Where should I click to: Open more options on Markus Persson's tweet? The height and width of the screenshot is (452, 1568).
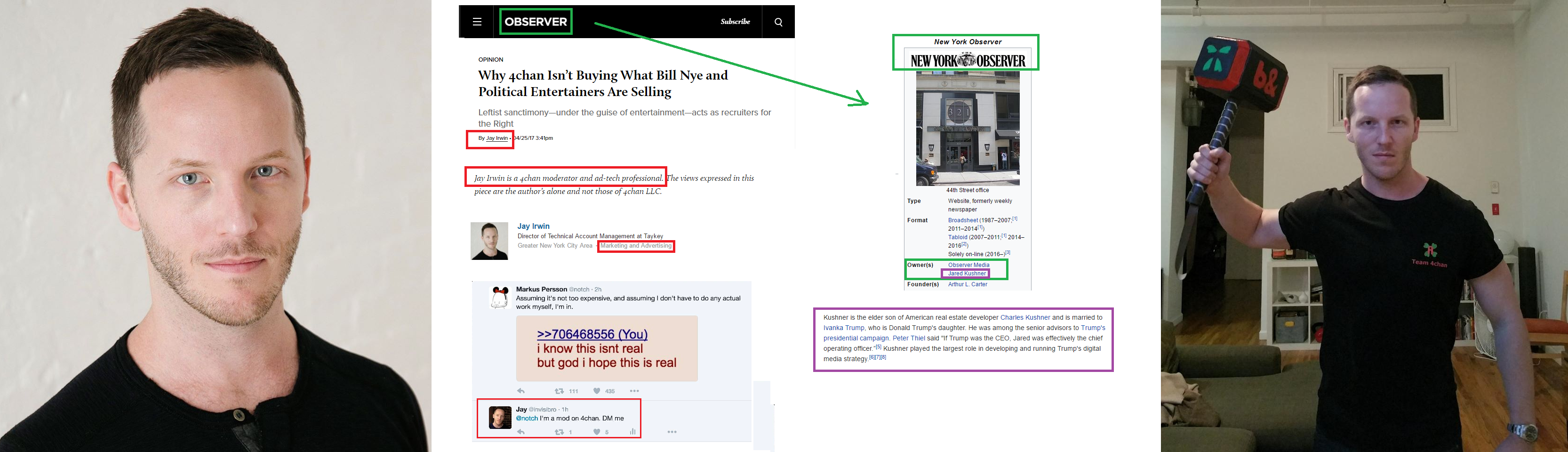tap(634, 391)
